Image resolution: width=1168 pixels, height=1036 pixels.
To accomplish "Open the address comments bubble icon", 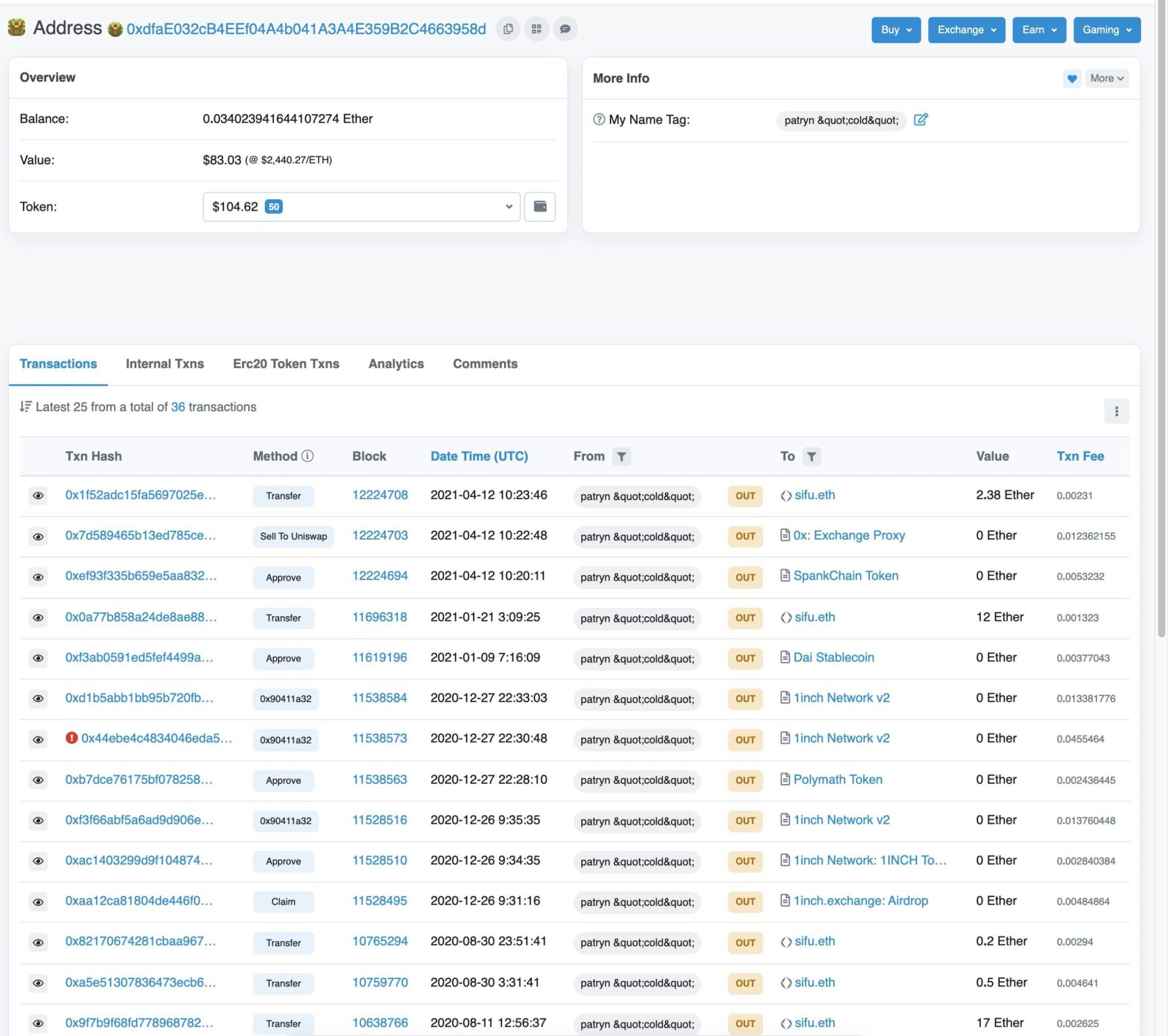I will [x=565, y=29].
